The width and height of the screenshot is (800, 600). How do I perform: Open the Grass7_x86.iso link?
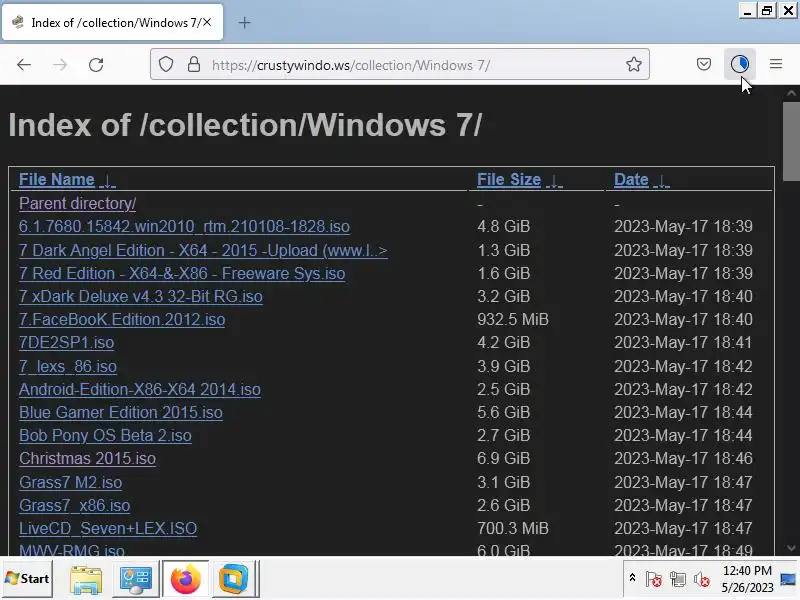(x=74, y=505)
